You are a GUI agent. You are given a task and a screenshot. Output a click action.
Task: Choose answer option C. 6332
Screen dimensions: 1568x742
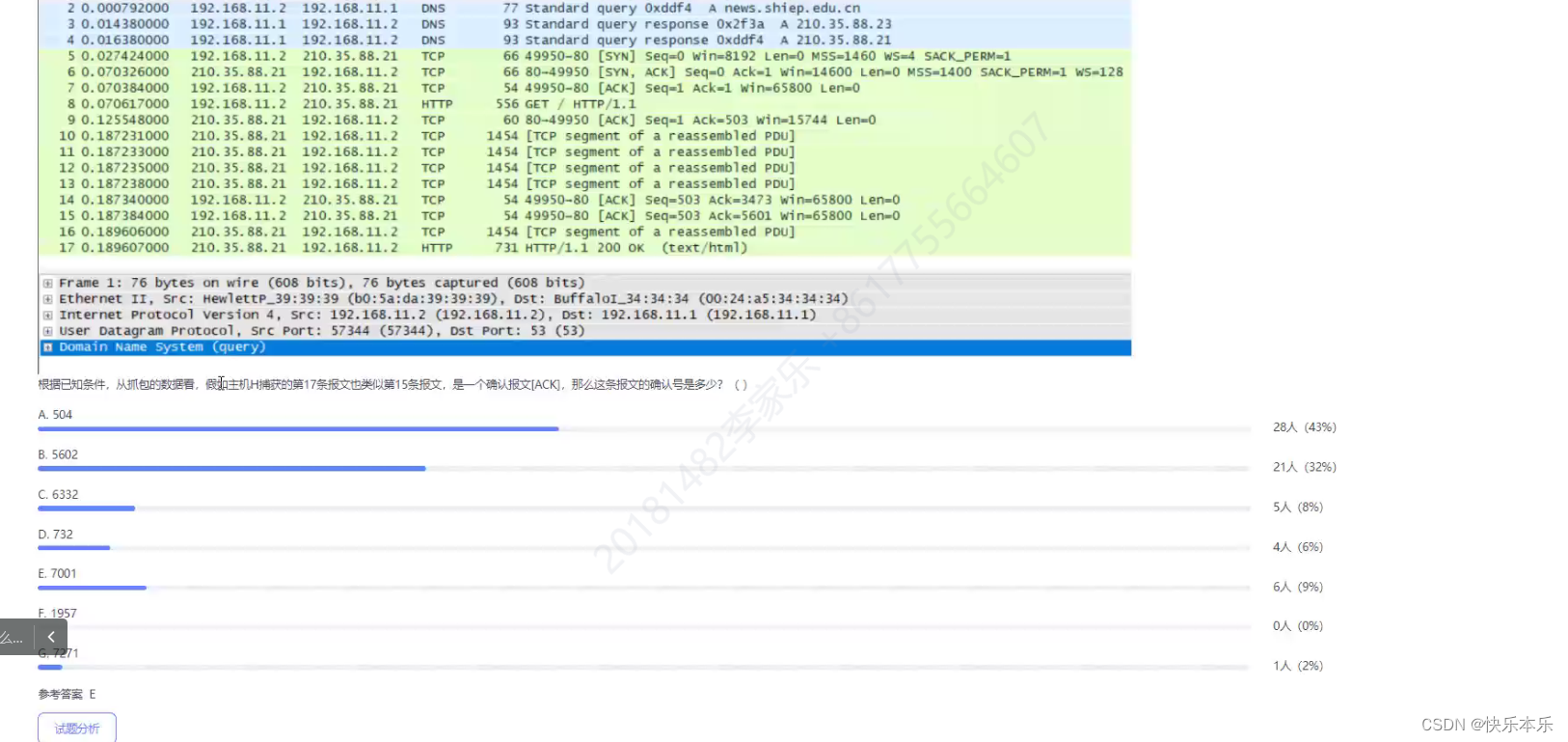(58, 494)
